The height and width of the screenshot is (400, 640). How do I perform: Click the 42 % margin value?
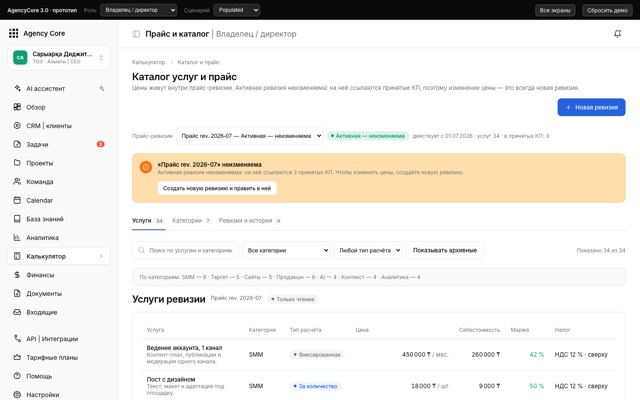click(537, 355)
